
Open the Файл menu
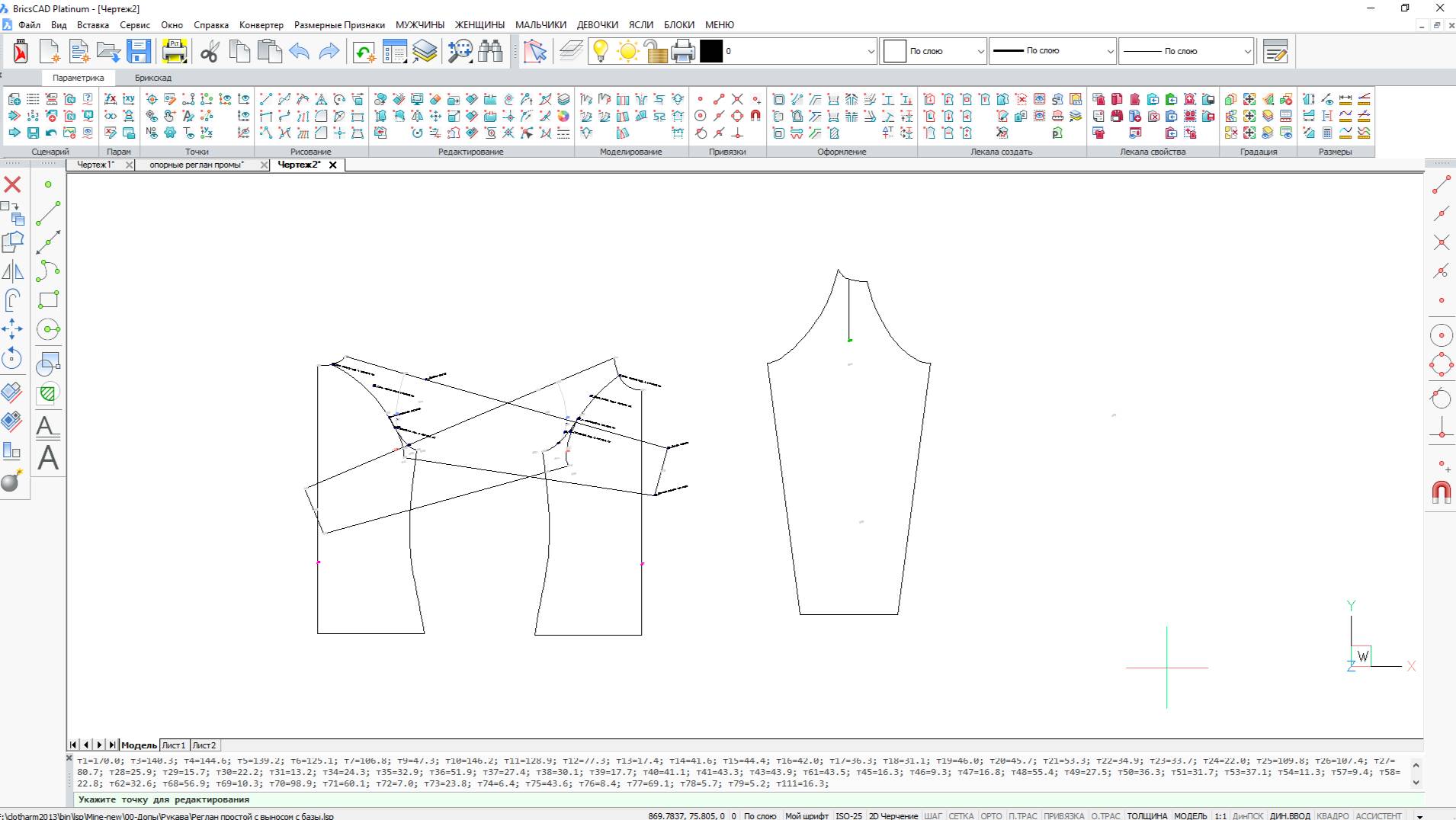pyautogui.click(x=30, y=24)
